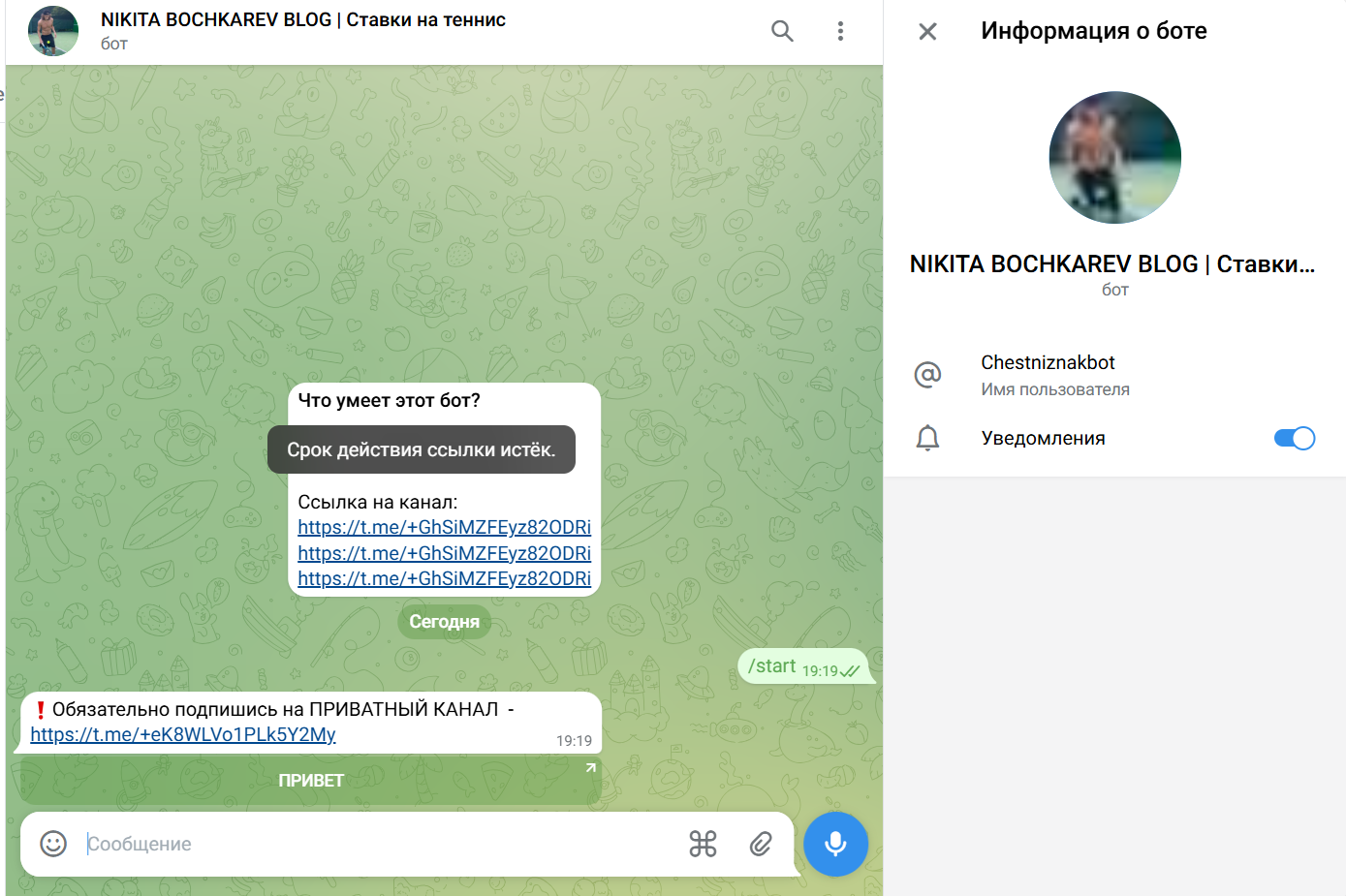Screen dimensions: 1346x896
Task: Open the three-dot chat menu
Action: [840, 31]
